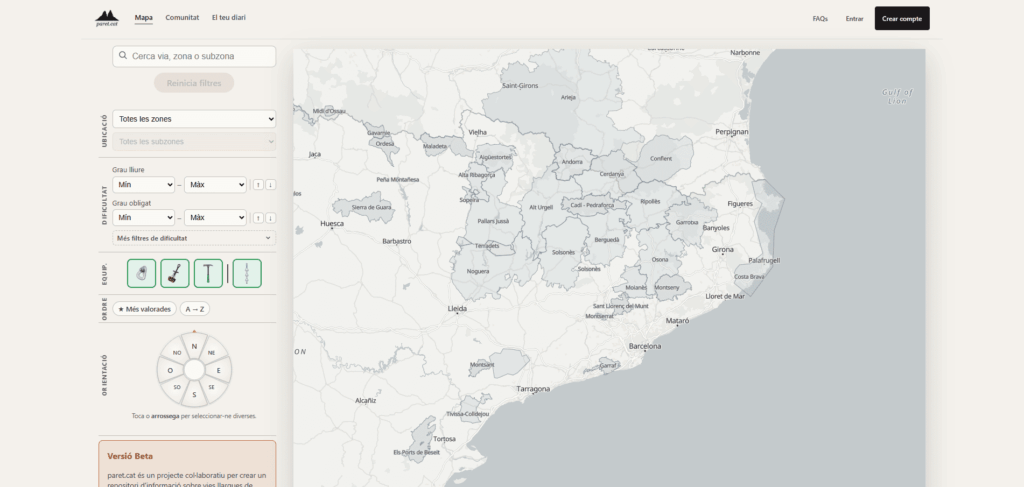Open the FAQs page
The width and height of the screenshot is (1024, 487).
(820, 19)
